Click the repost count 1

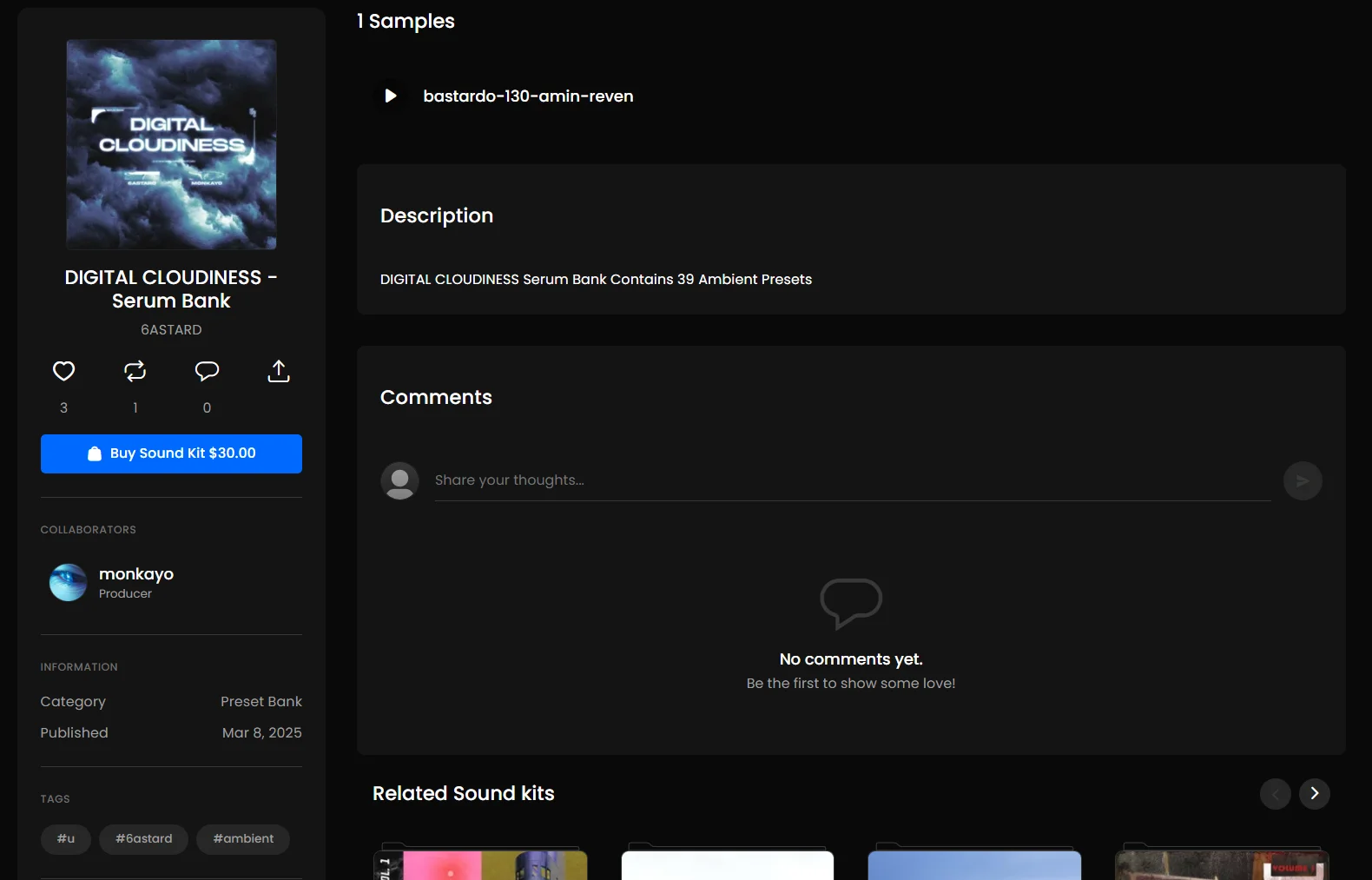point(135,408)
